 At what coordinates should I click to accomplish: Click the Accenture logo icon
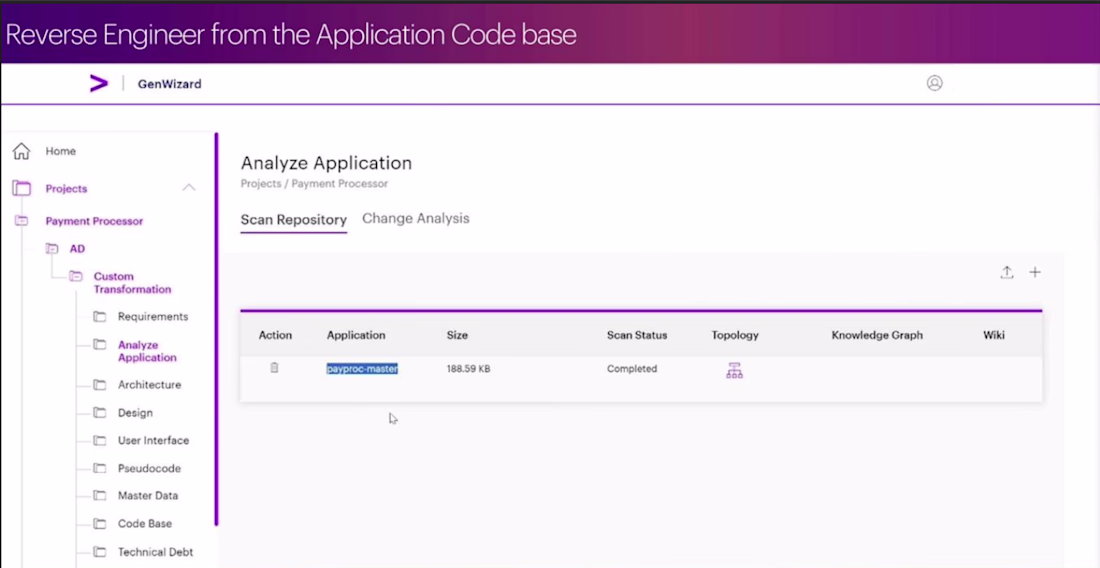point(99,83)
